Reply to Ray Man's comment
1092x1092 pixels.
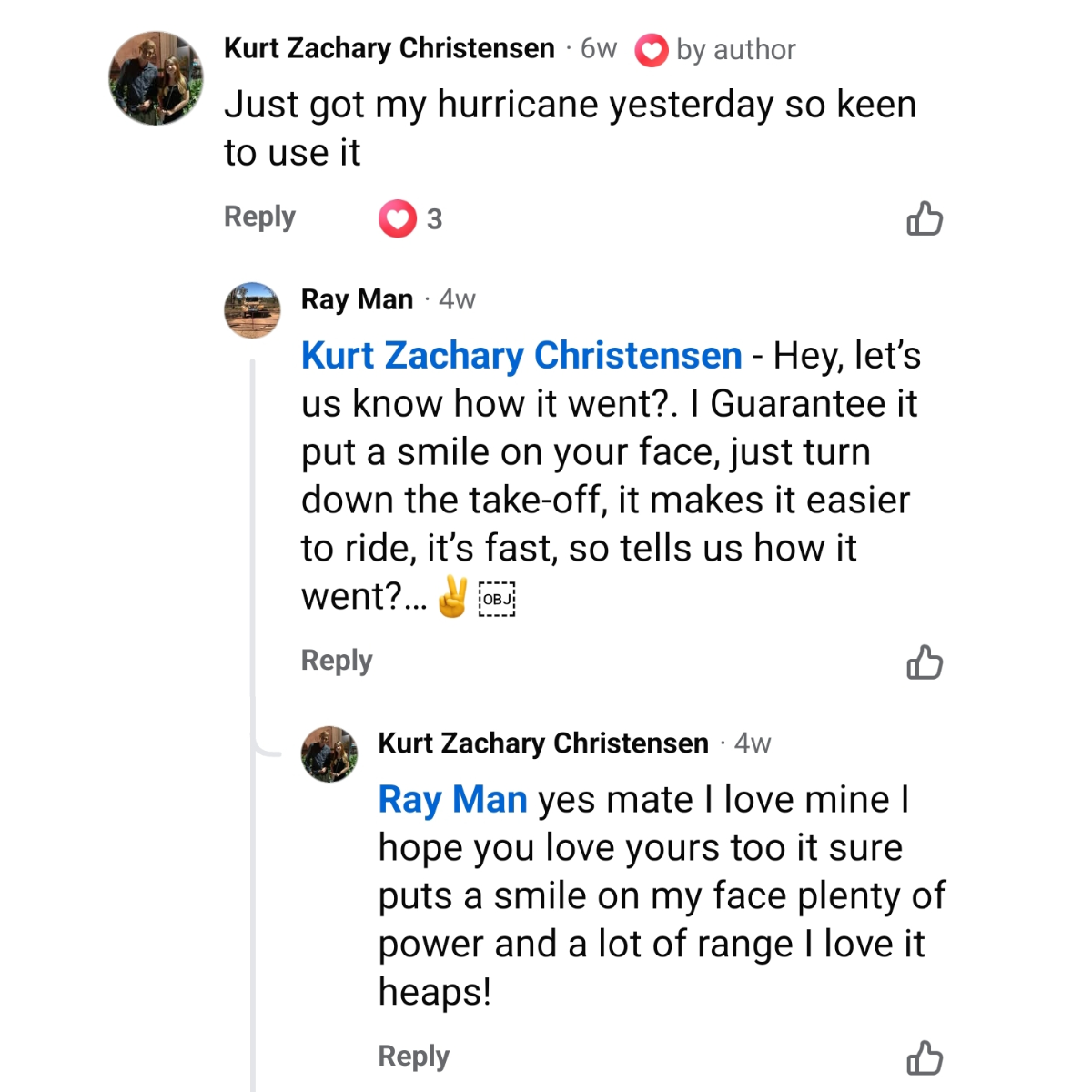pos(337,660)
